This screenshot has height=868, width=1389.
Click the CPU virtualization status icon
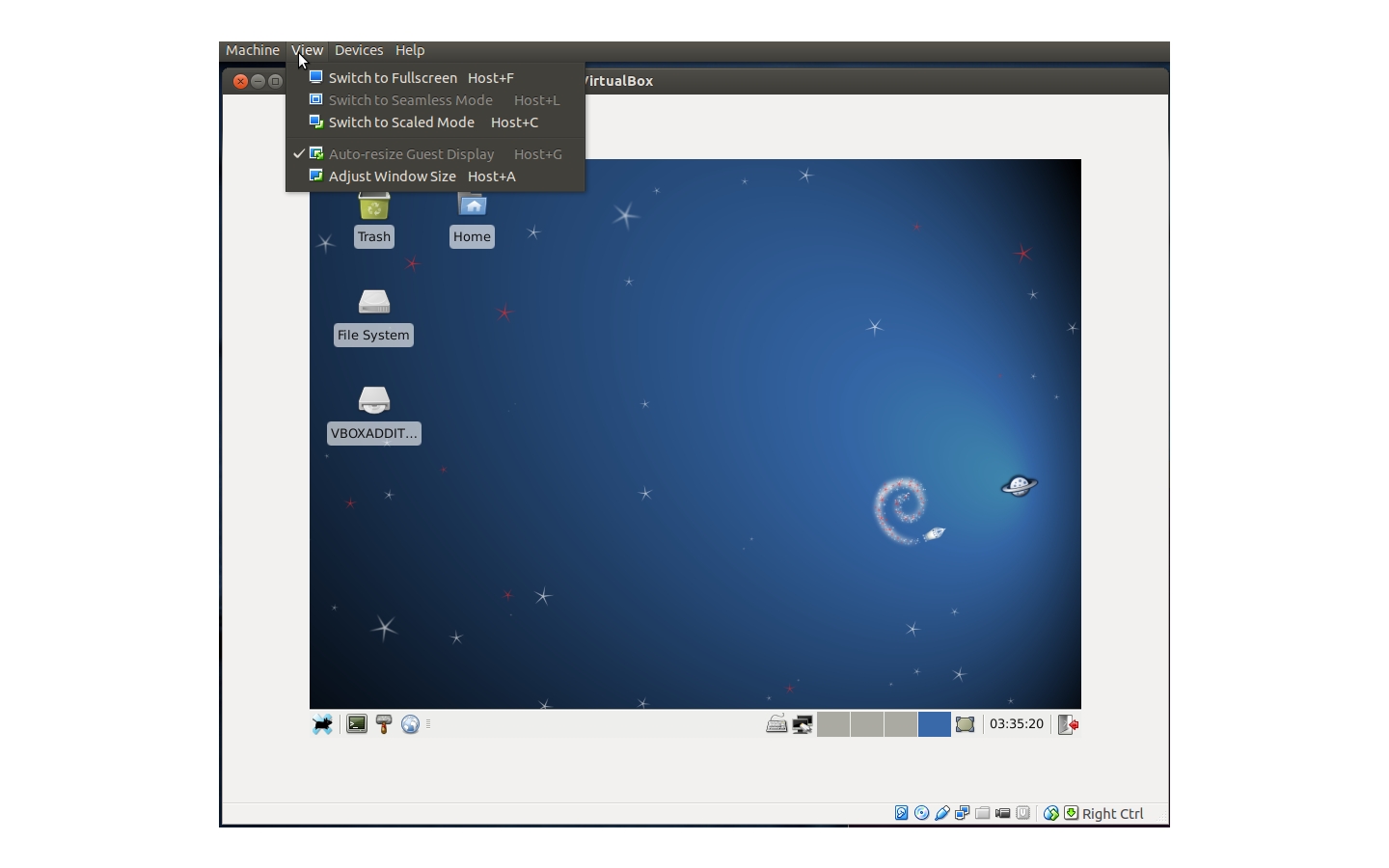coord(1022,813)
